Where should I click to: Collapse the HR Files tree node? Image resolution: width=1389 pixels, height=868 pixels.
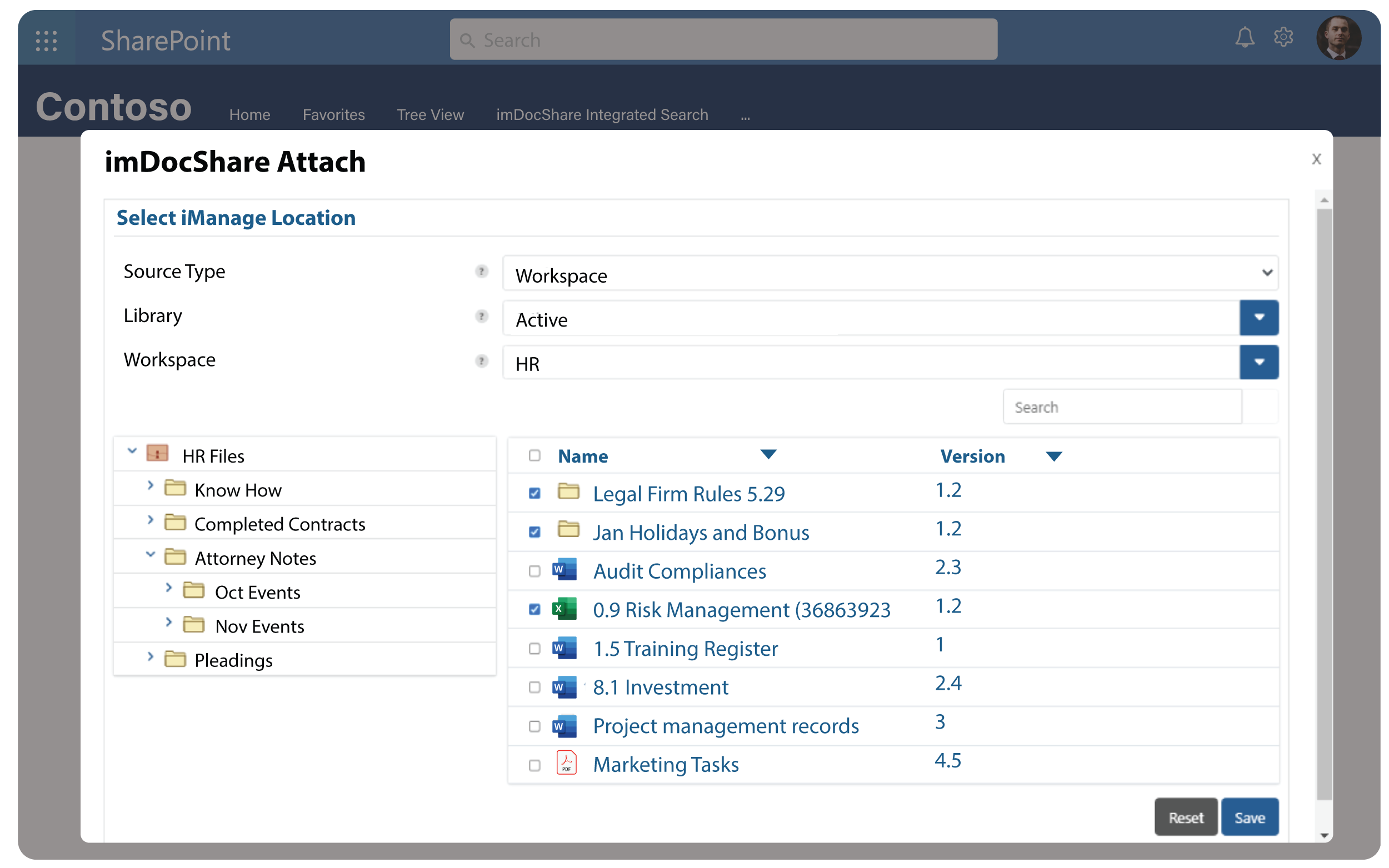tap(132, 451)
